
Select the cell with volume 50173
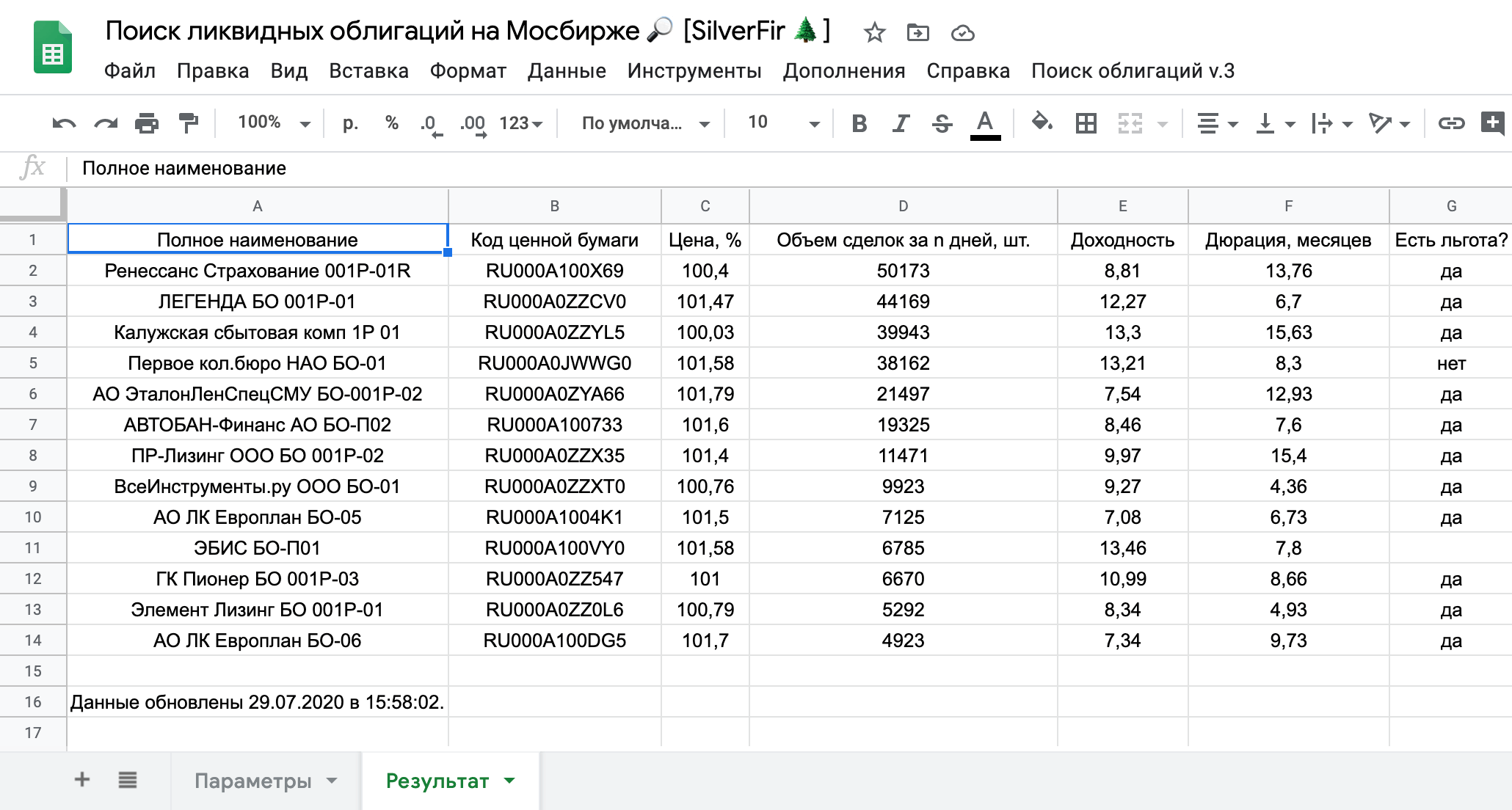pos(903,271)
